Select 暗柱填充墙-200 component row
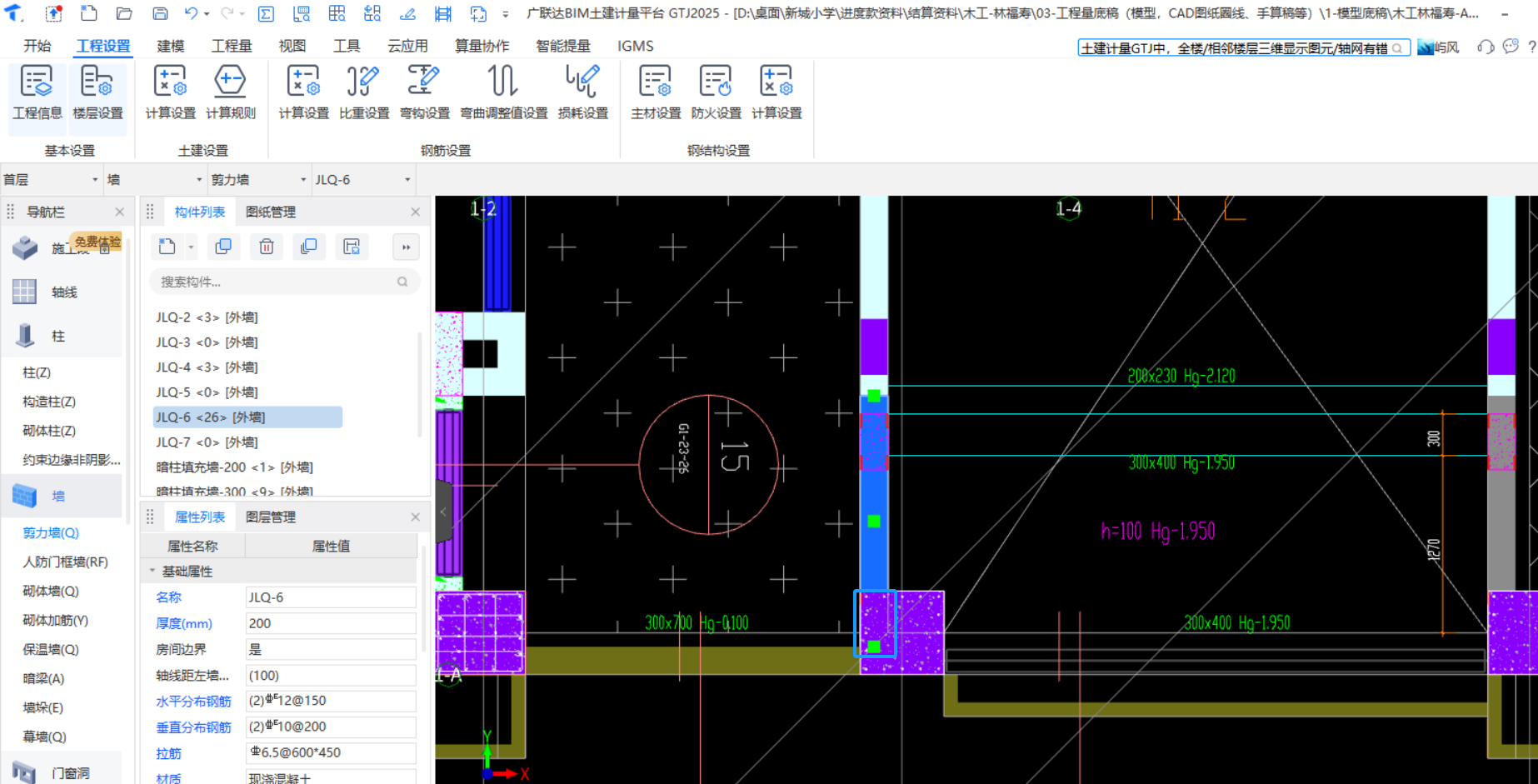 [234, 467]
